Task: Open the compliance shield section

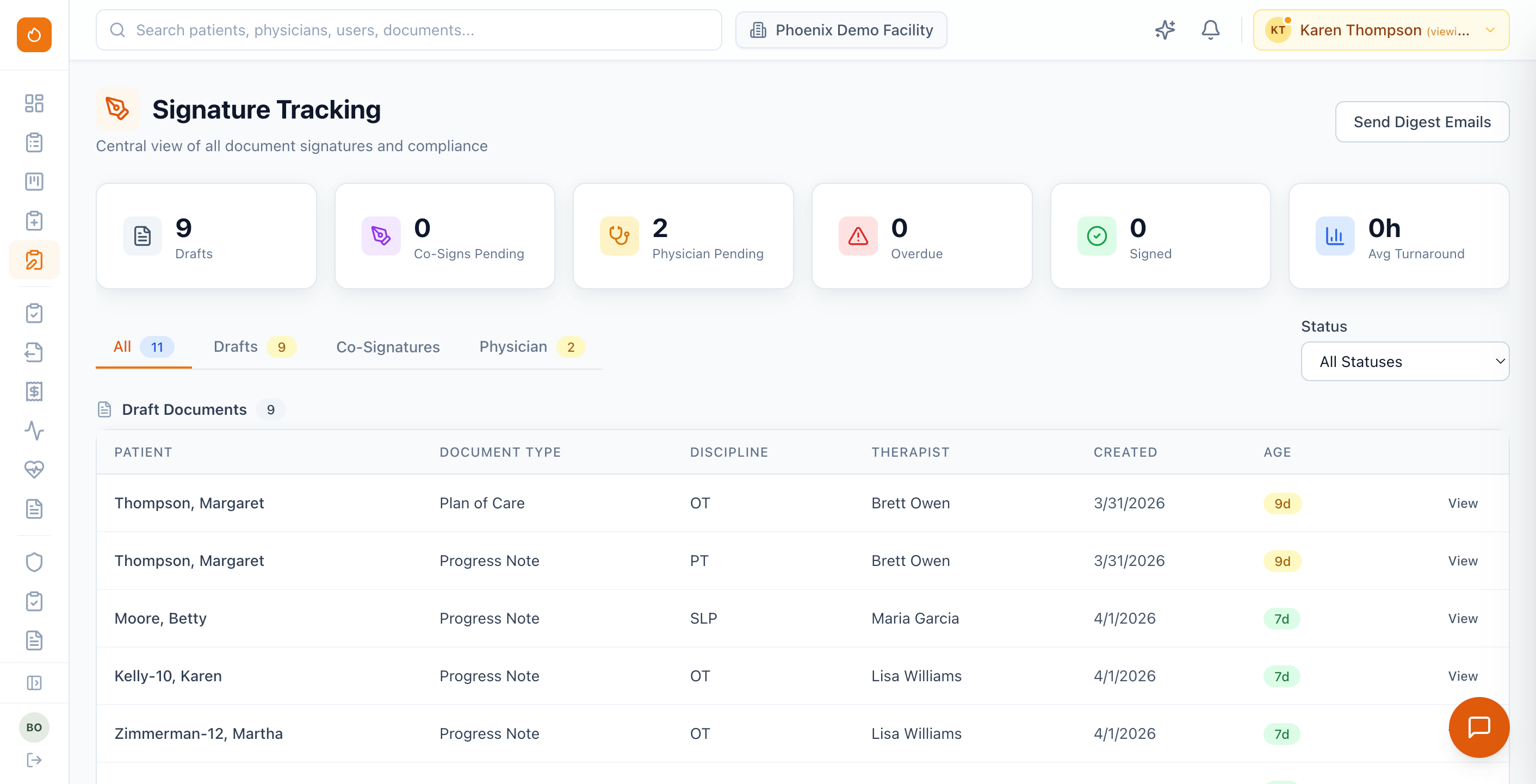Action: [x=34, y=562]
